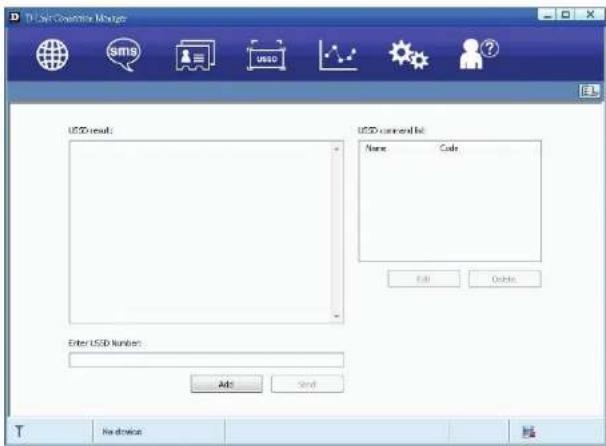Open the Internet connection globe icon
The image size is (606, 446).
coord(52,55)
